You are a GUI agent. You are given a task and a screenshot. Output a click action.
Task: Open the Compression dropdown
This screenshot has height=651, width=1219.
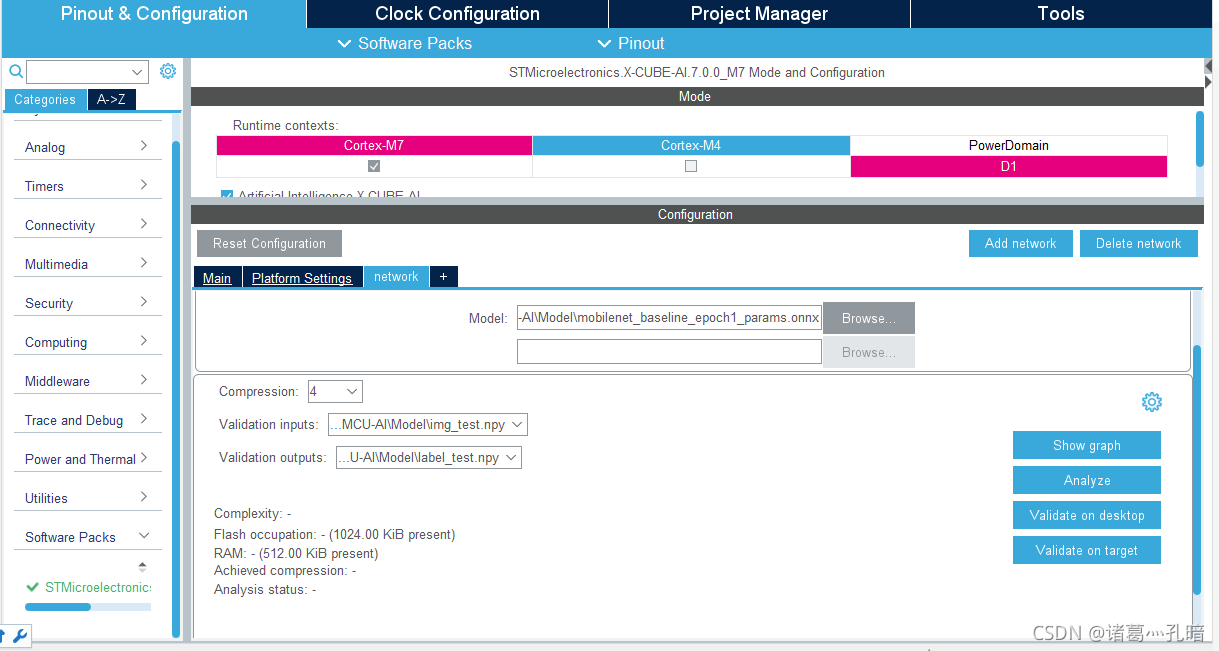[x=334, y=391]
